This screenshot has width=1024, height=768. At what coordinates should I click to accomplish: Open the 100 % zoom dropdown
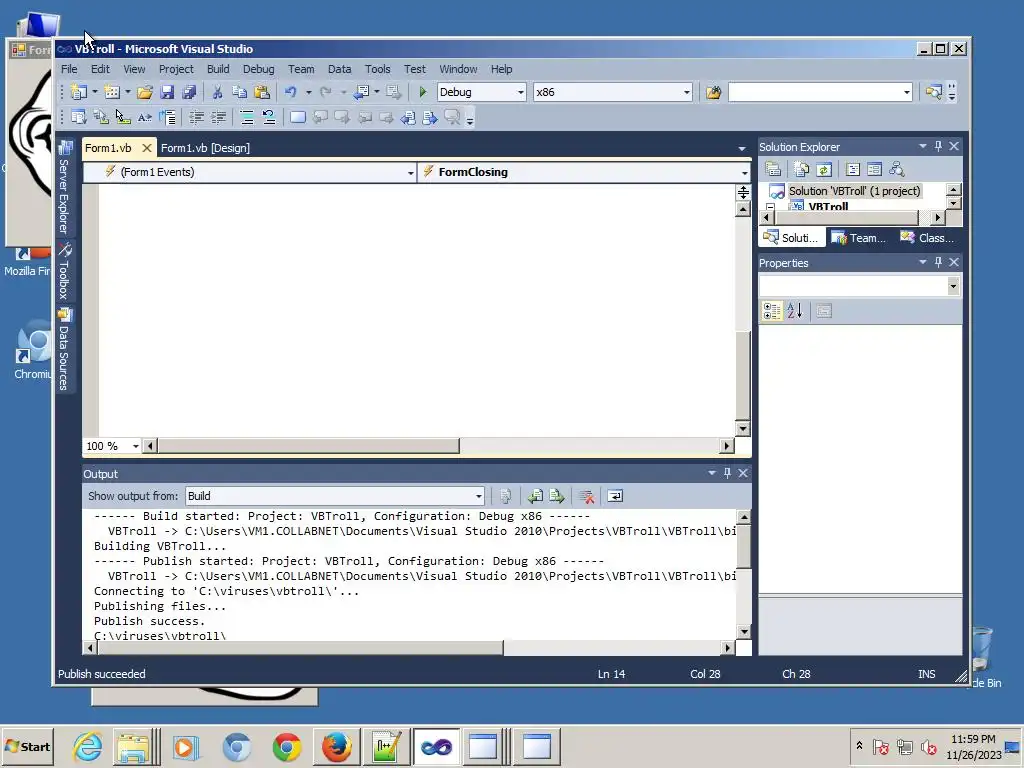click(135, 446)
